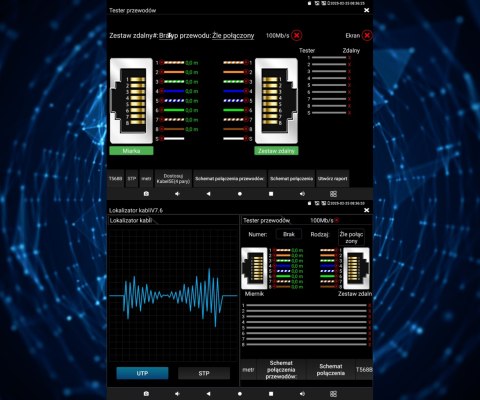Click the cable locator waveform graph

point(173,295)
